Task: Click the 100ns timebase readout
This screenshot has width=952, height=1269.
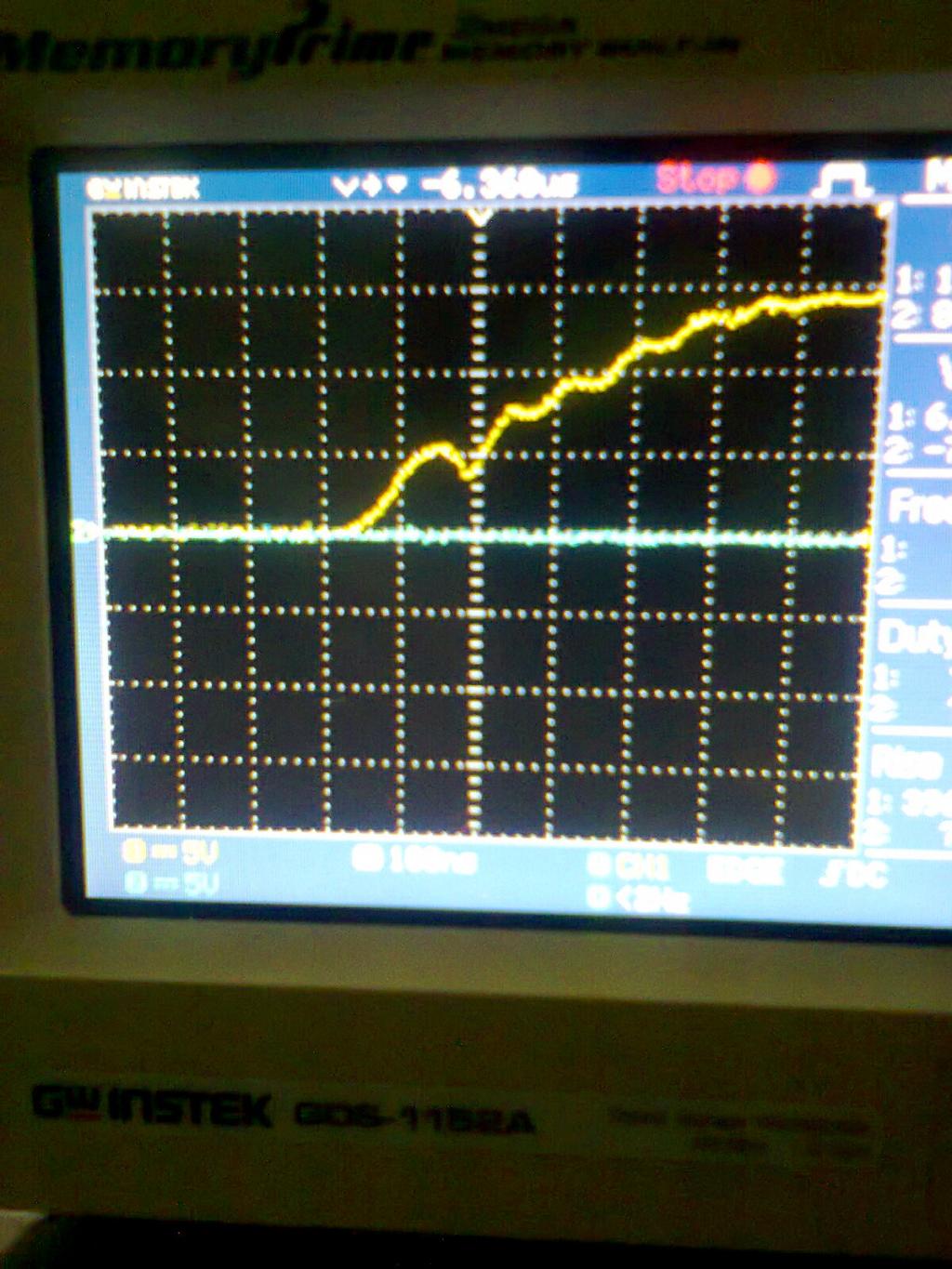Action: (416, 860)
